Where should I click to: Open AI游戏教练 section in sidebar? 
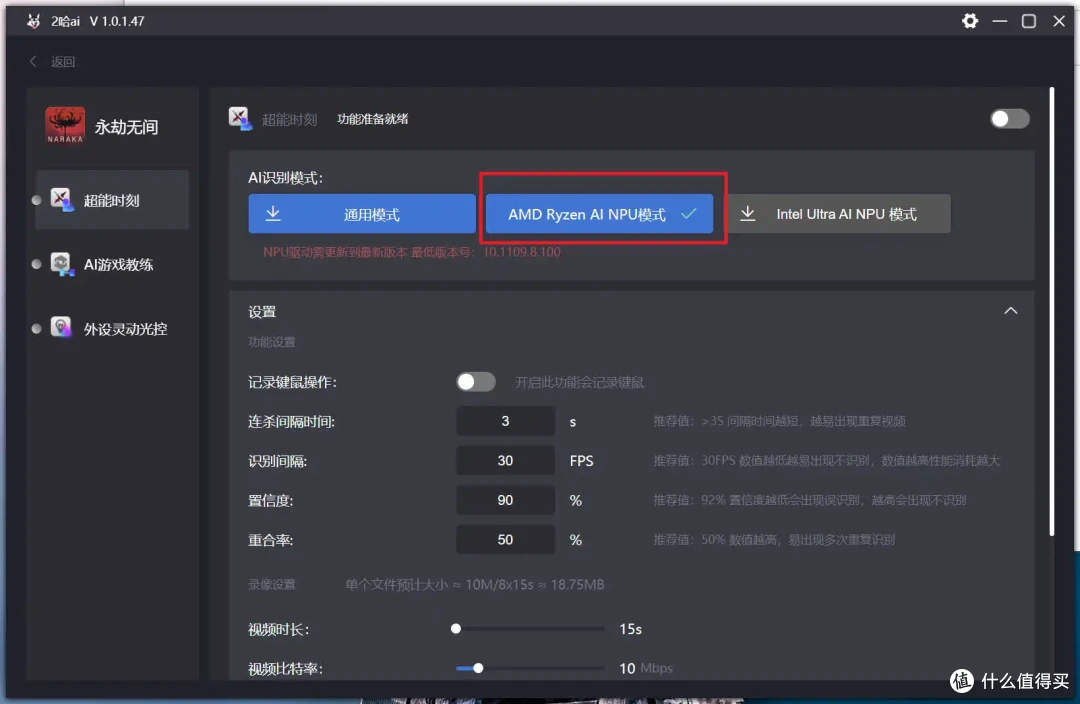[x=112, y=265]
